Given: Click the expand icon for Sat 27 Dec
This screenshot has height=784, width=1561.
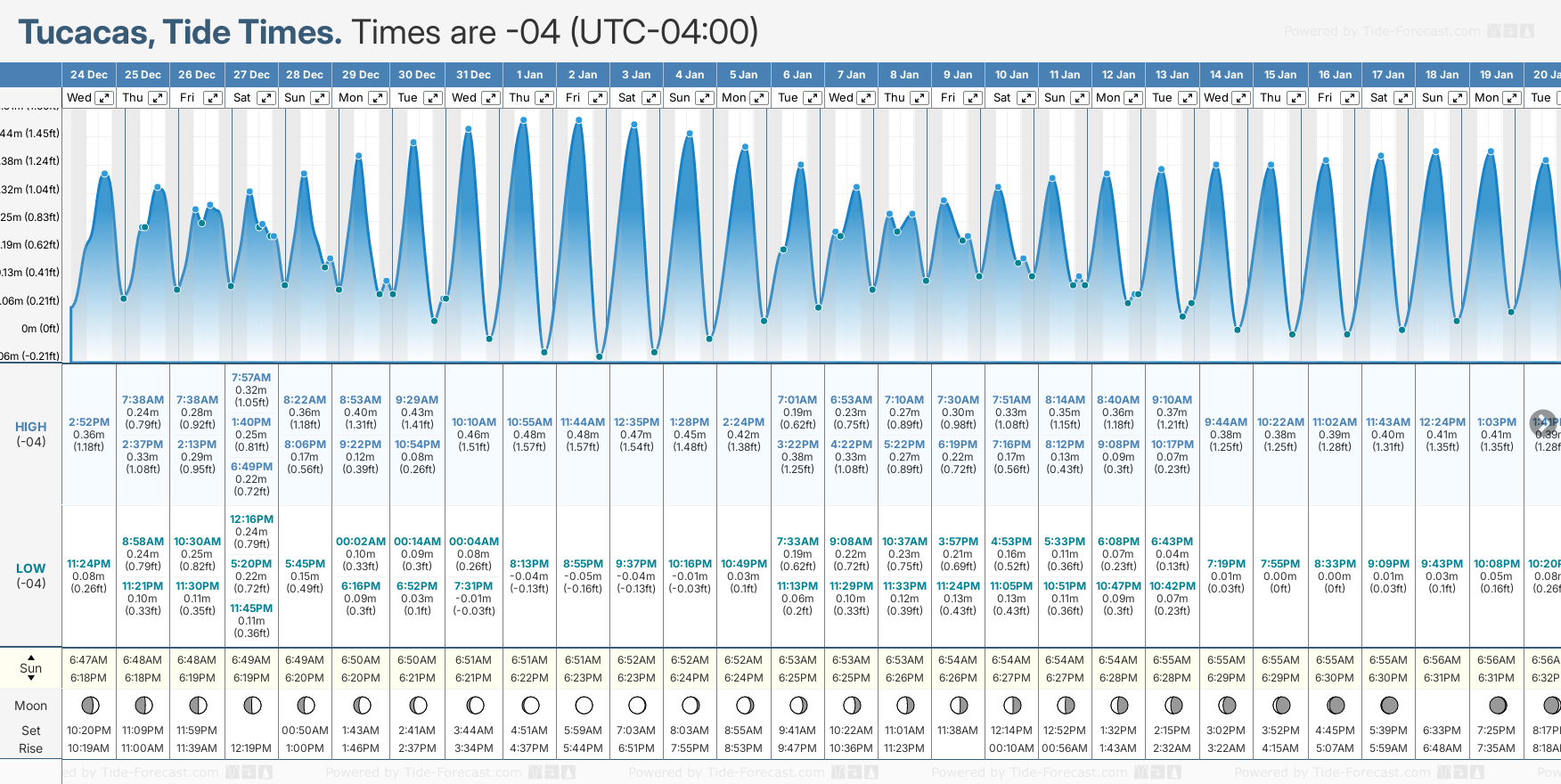Looking at the screenshot, I should coord(266,98).
